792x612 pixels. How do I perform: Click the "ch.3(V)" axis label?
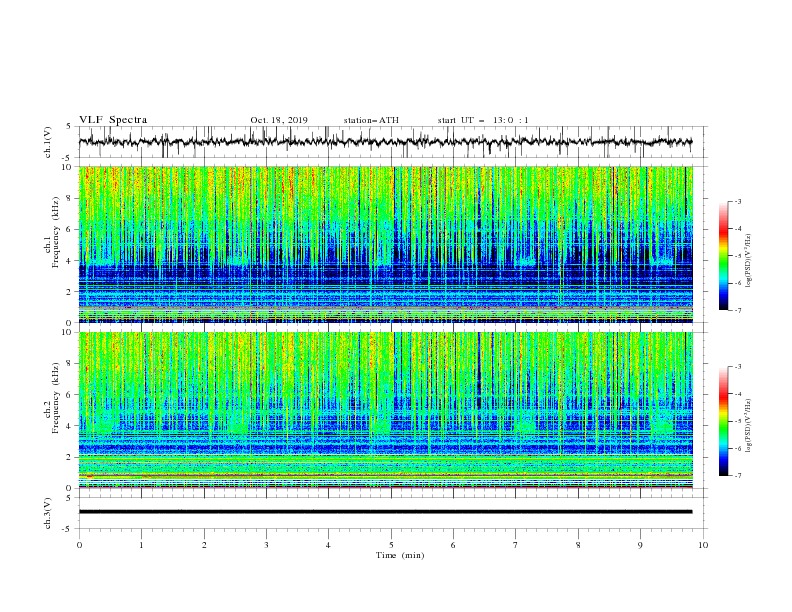click(48, 513)
